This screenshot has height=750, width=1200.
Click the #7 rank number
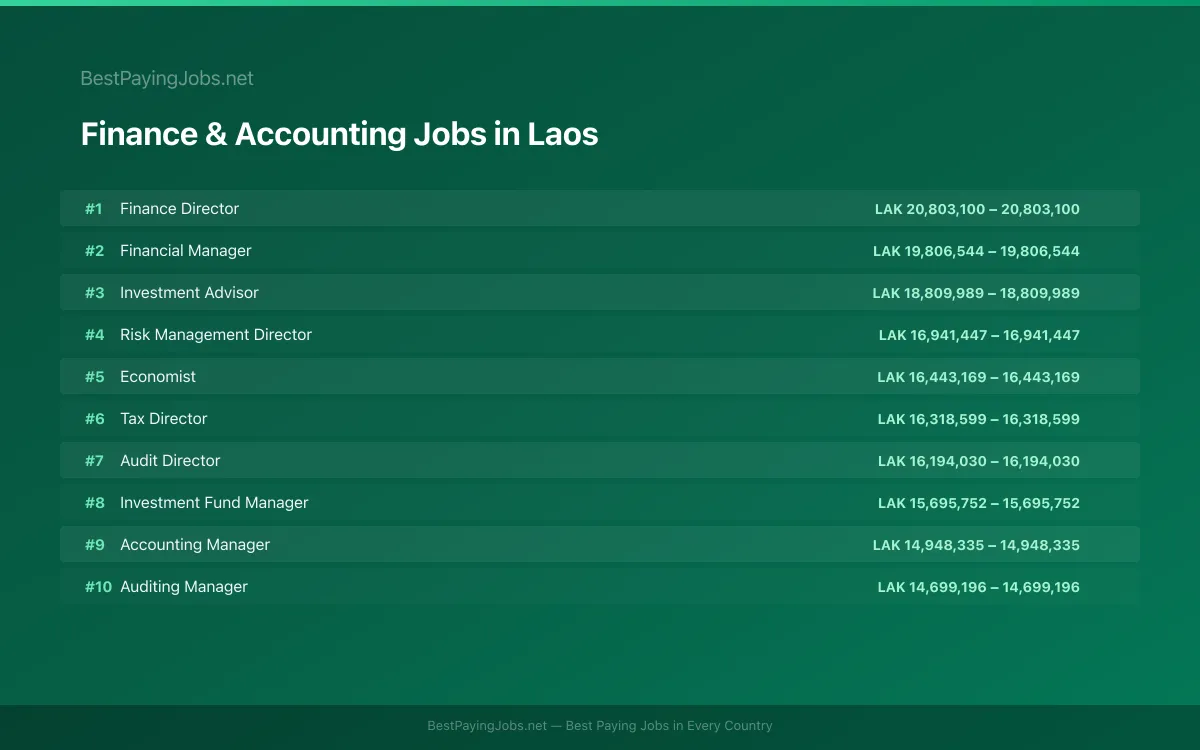pyautogui.click(x=94, y=461)
